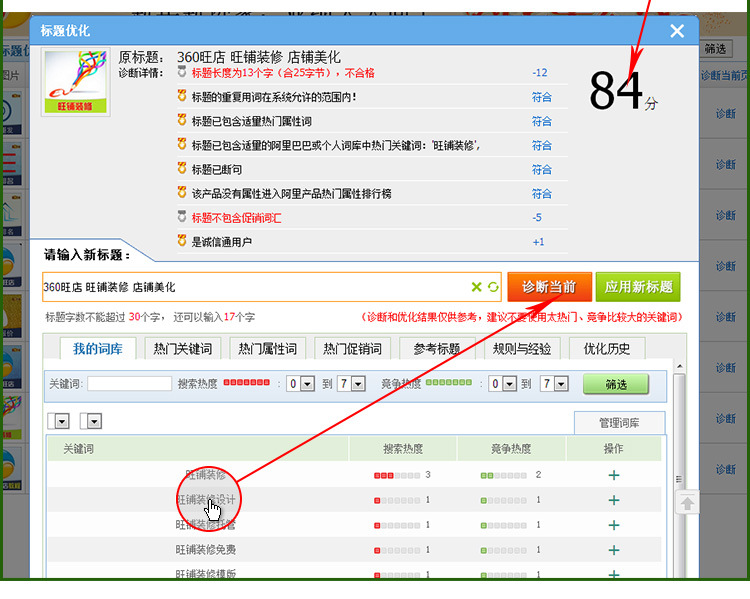Click the medal icon beside 是诚信通用户
This screenshot has height=599, width=750.
[x=182, y=240]
